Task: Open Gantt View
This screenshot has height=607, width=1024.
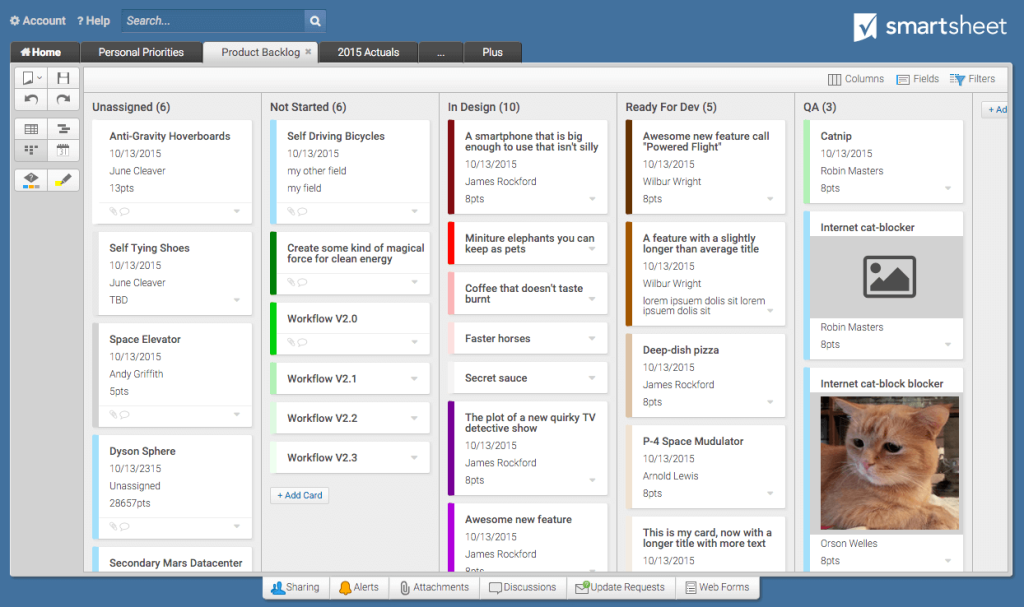Action: pyautogui.click(x=65, y=128)
